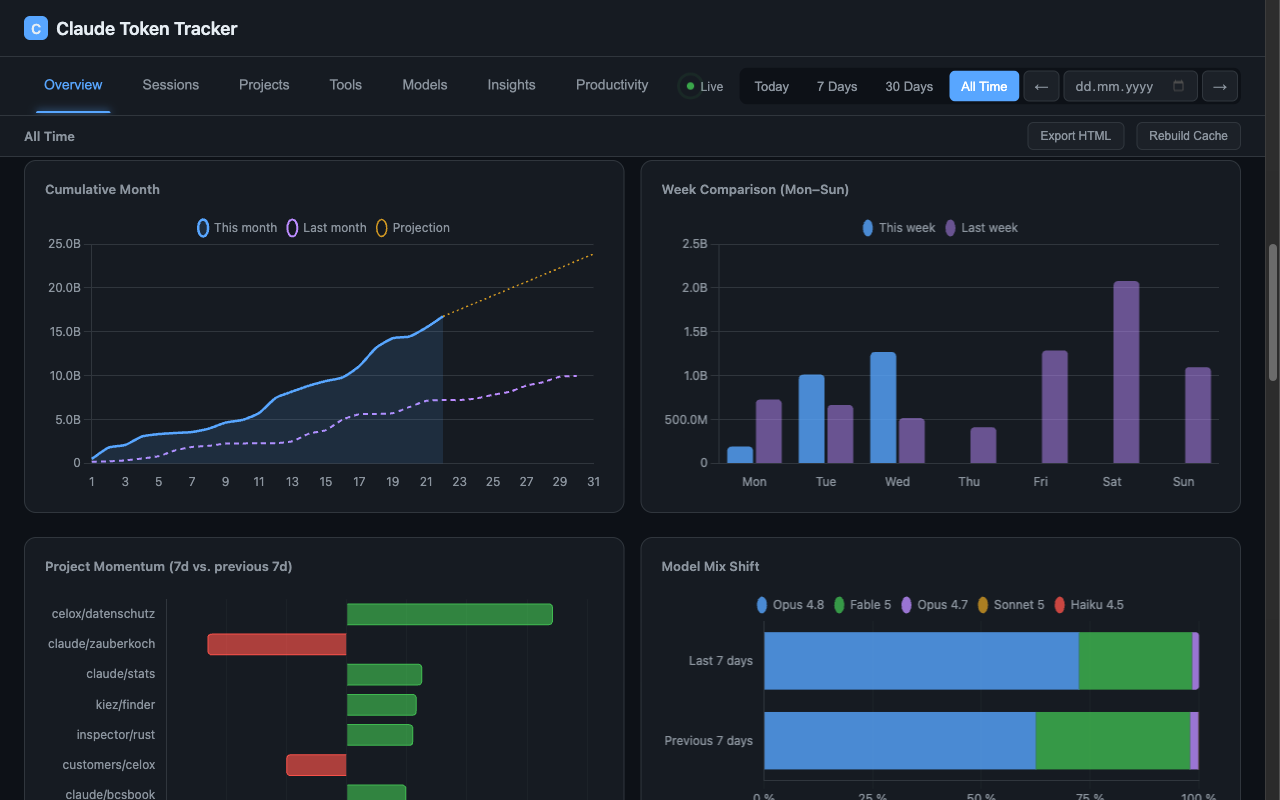Switch to the Overview tab
The width and height of the screenshot is (1280, 800).
73,85
